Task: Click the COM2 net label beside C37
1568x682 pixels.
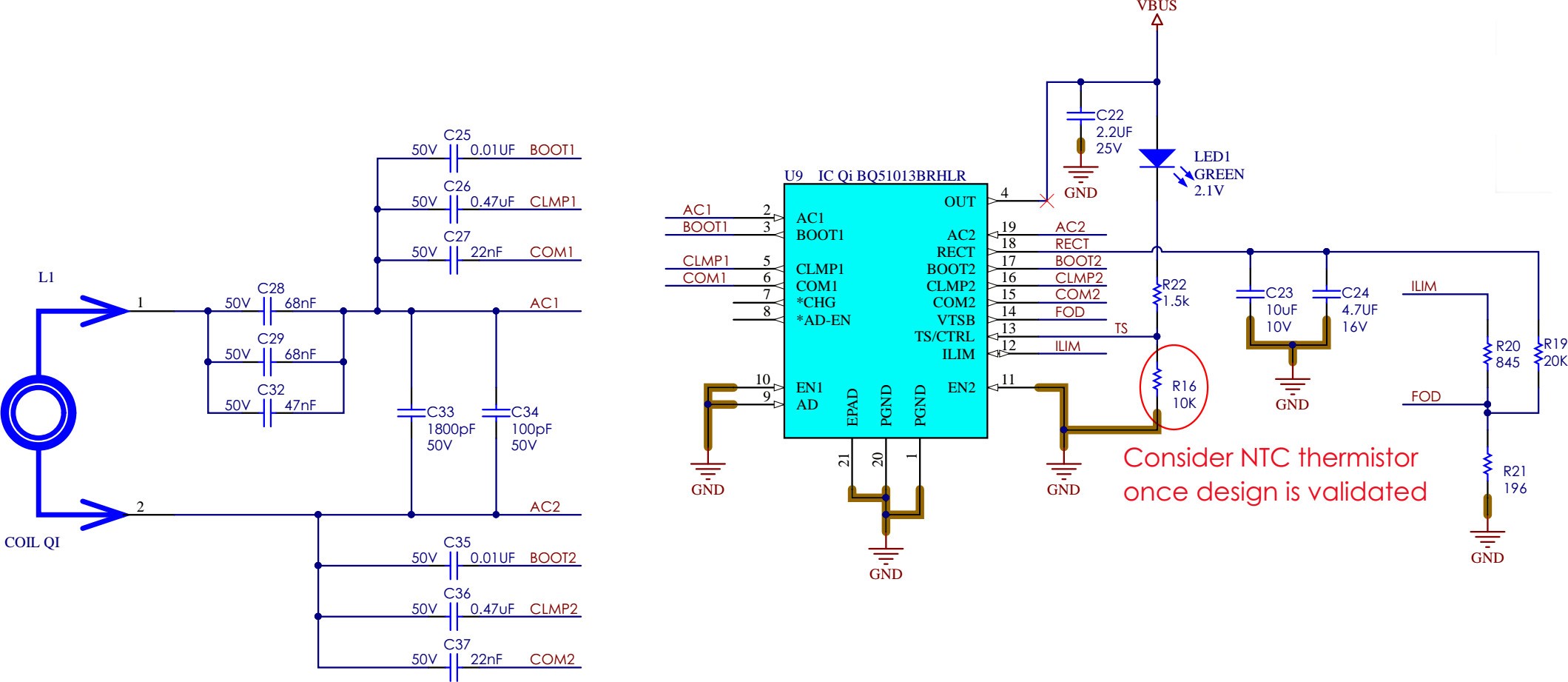Action: (x=552, y=659)
